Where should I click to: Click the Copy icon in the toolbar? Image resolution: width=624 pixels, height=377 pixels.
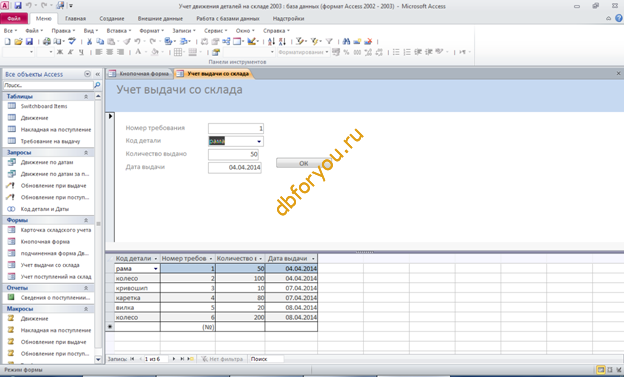pos(100,41)
